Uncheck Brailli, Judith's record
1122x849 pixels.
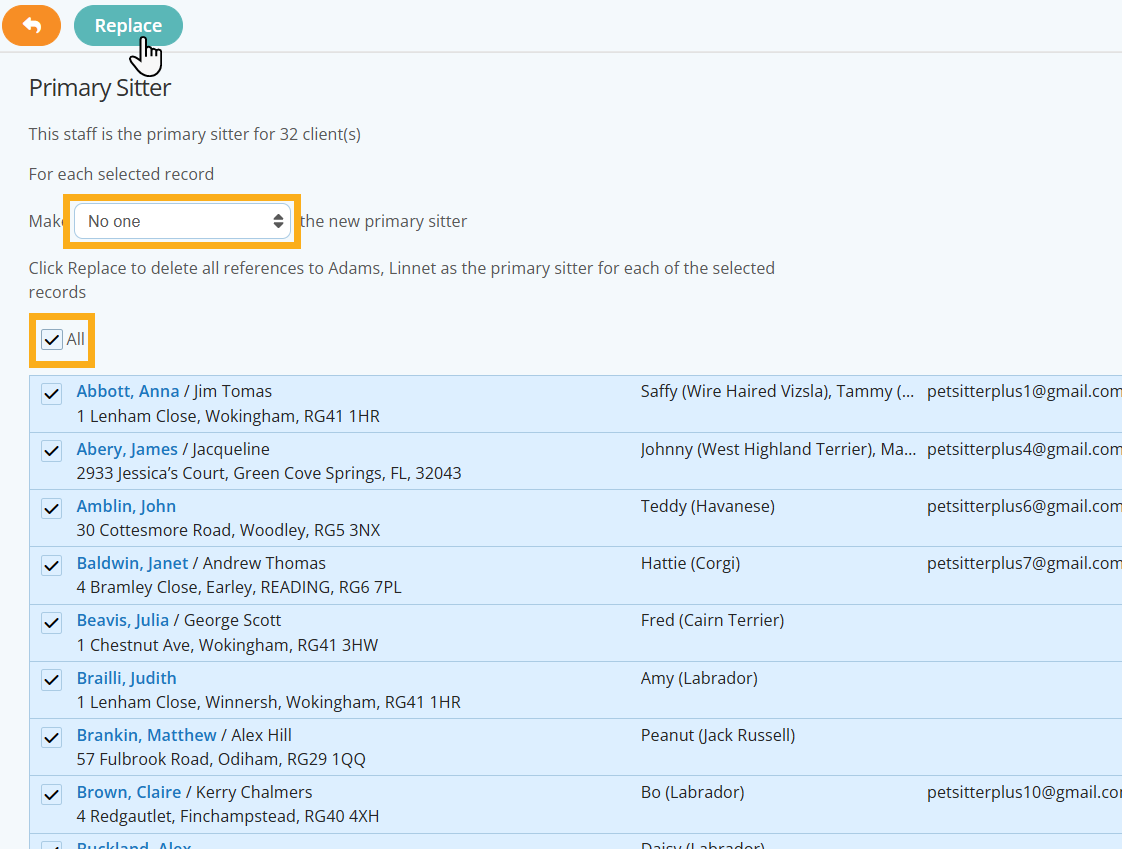pos(51,679)
